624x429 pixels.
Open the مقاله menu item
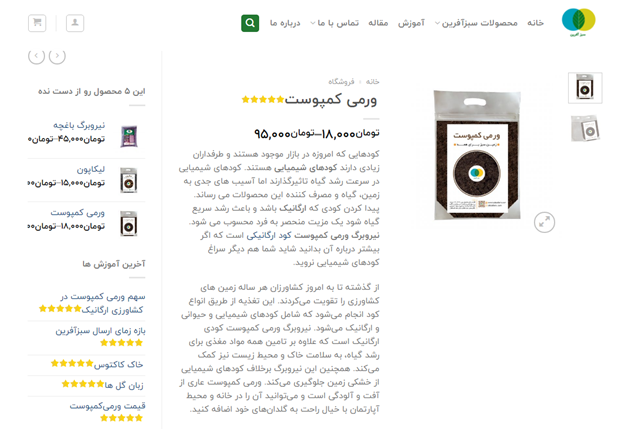378,23
